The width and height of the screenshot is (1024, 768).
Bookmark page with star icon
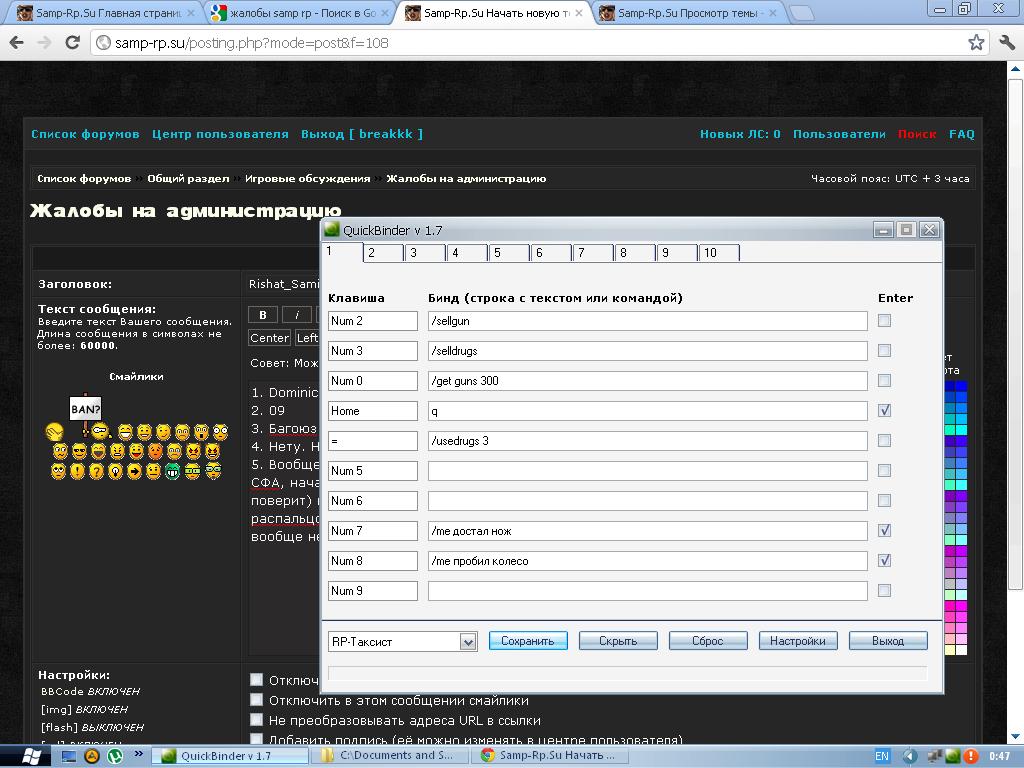[x=976, y=43]
